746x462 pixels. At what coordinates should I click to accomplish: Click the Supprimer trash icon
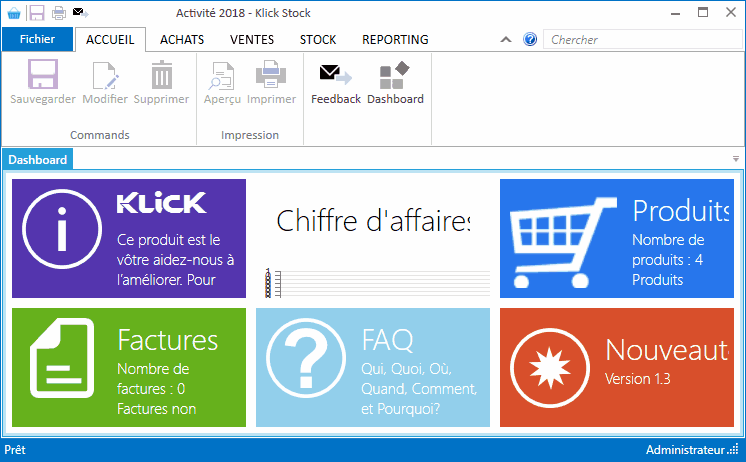click(161, 76)
